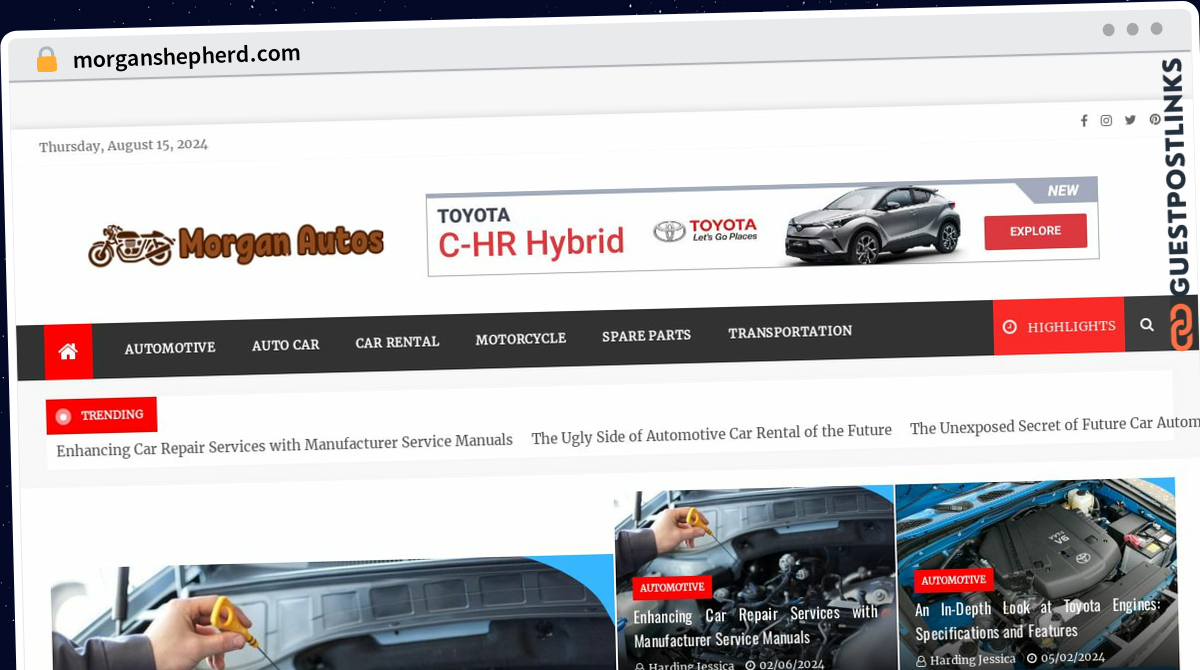
Task: Click the morganshepherd.com address text
Action: tap(187, 56)
